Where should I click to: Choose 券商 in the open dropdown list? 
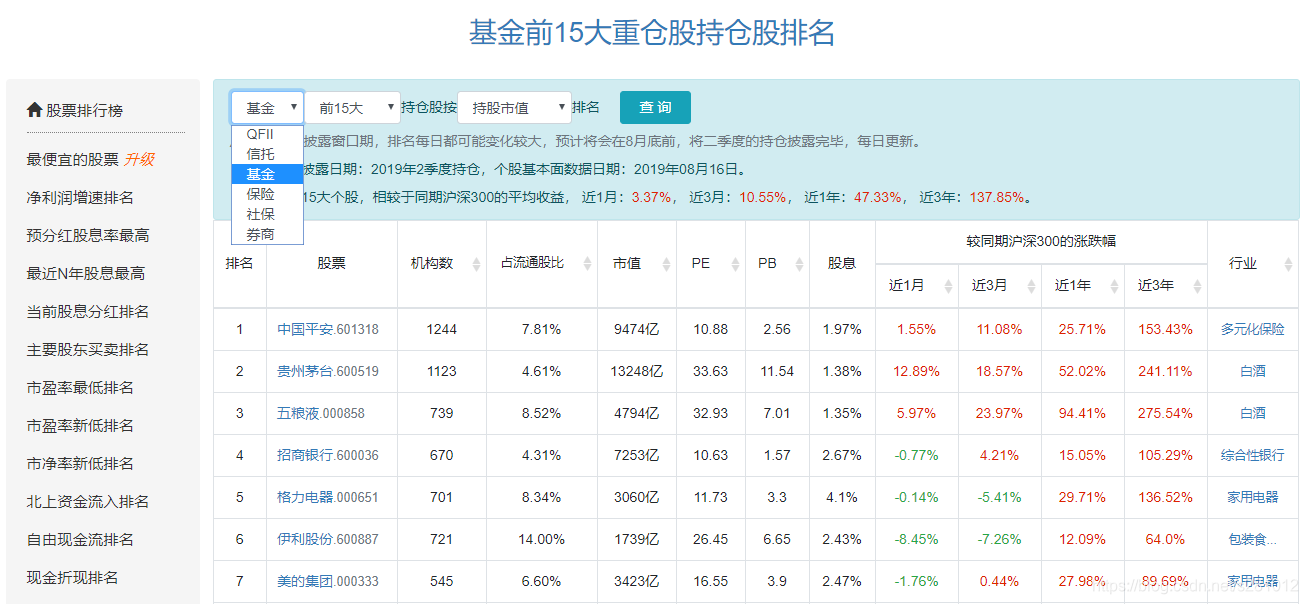pos(267,234)
